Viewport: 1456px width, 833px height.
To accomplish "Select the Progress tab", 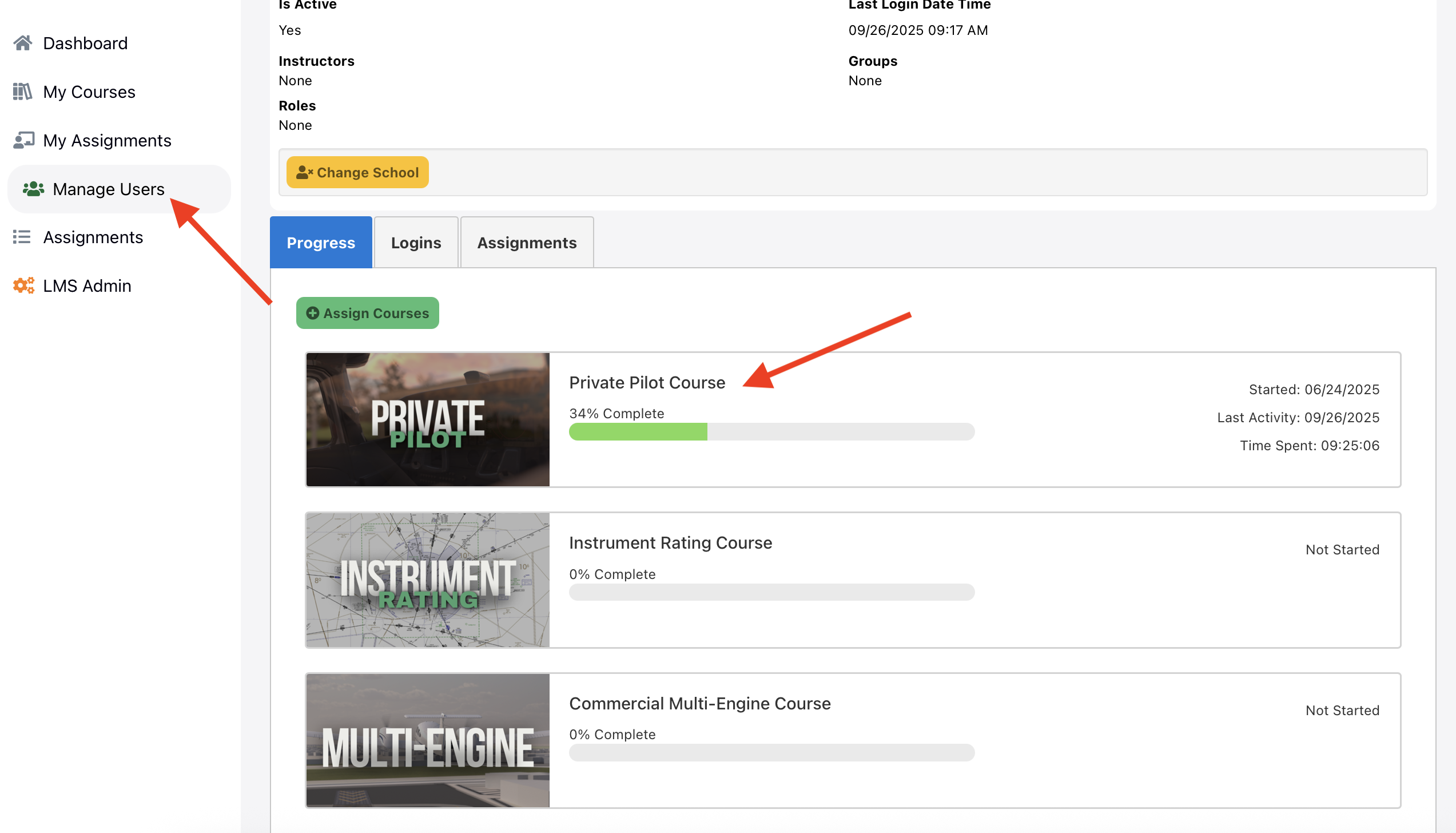I will tap(321, 243).
